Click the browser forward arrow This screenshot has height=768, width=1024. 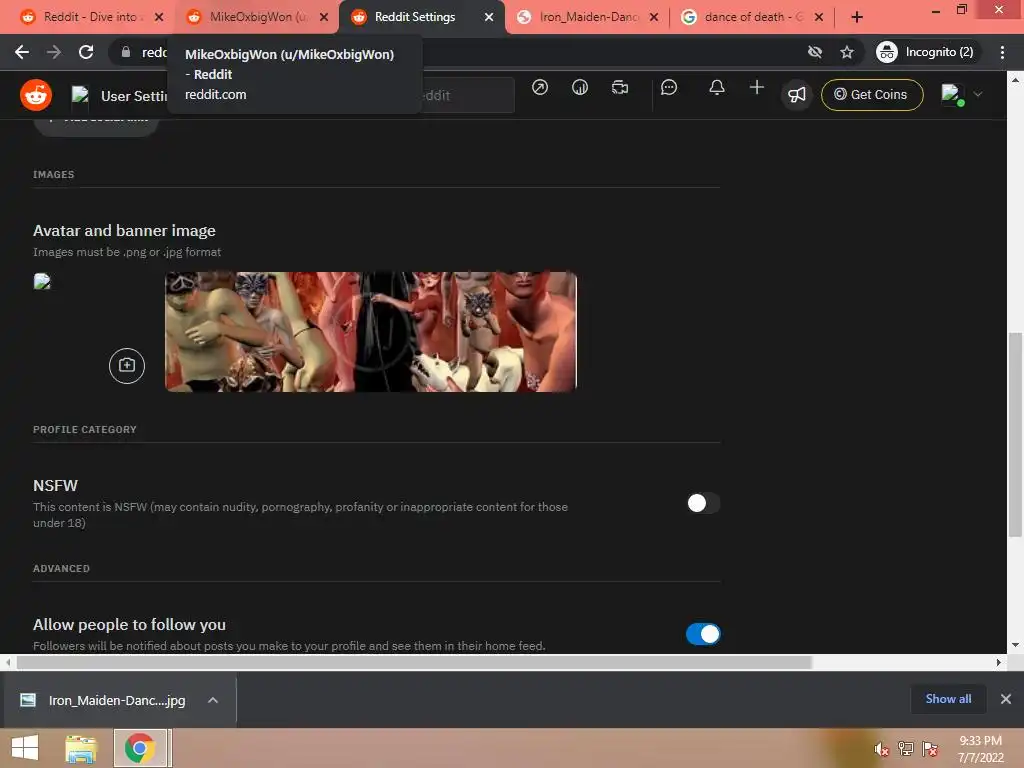click(x=54, y=52)
